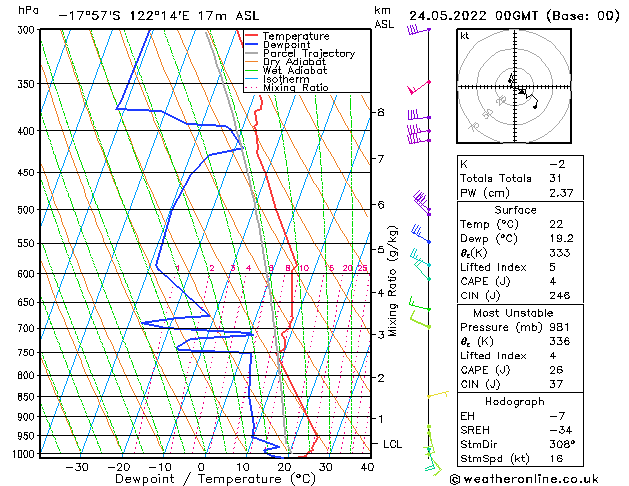
Task: Click the -30 temperature axis label
Action: (77, 467)
